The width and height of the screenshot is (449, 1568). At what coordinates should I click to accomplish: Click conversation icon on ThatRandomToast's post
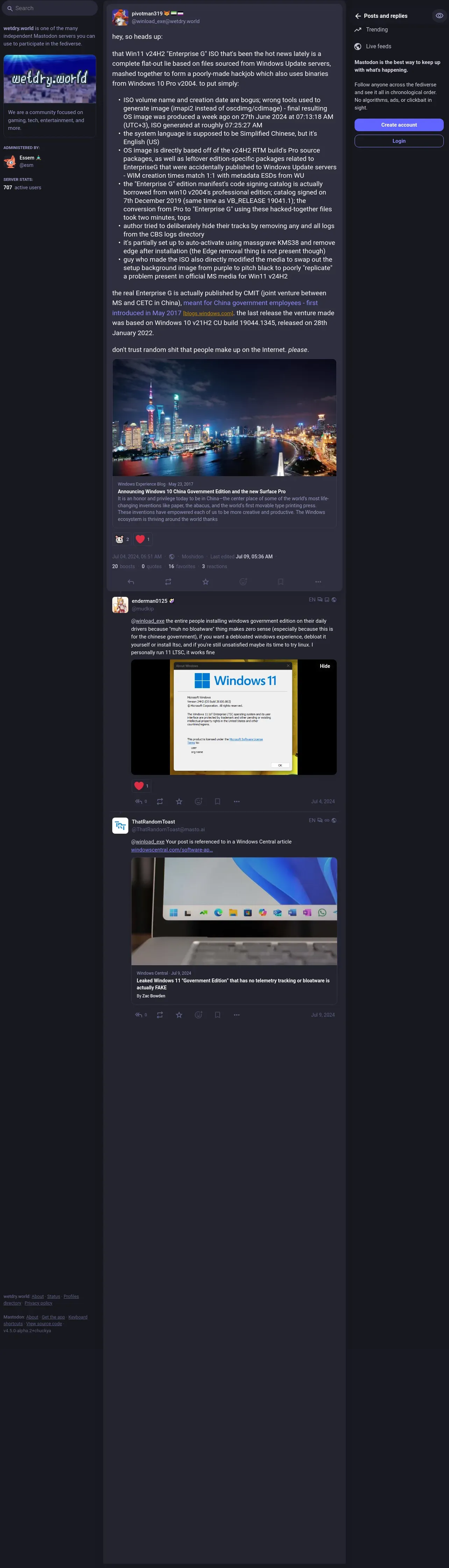(320, 820)
